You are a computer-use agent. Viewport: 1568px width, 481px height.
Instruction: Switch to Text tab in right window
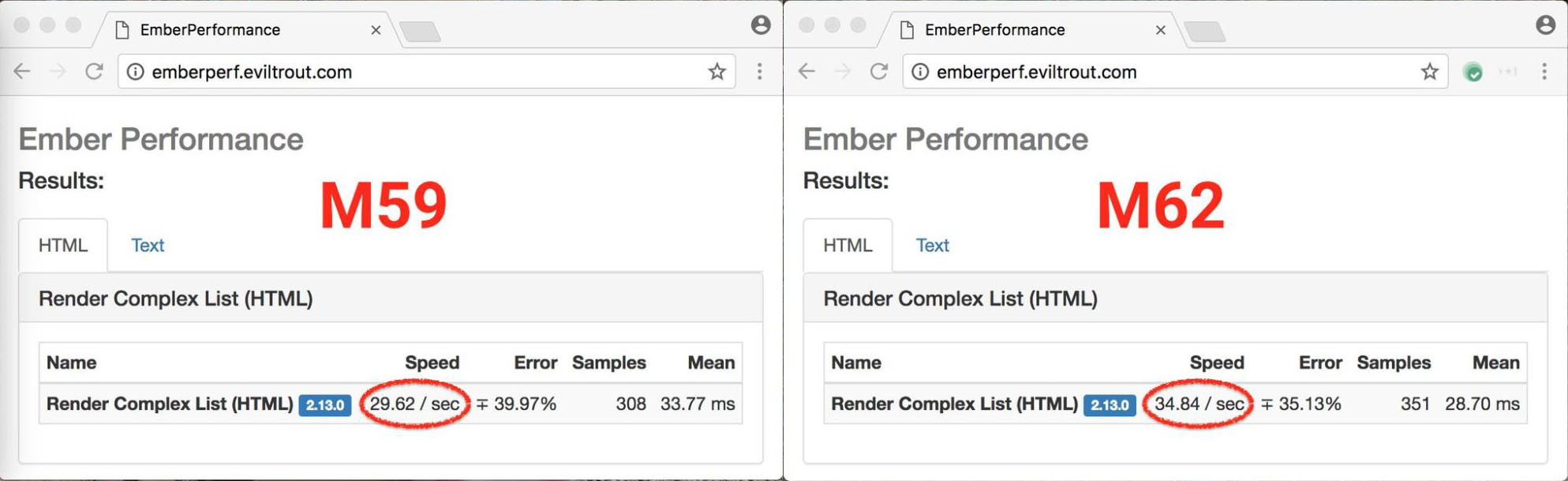point(932,246)
